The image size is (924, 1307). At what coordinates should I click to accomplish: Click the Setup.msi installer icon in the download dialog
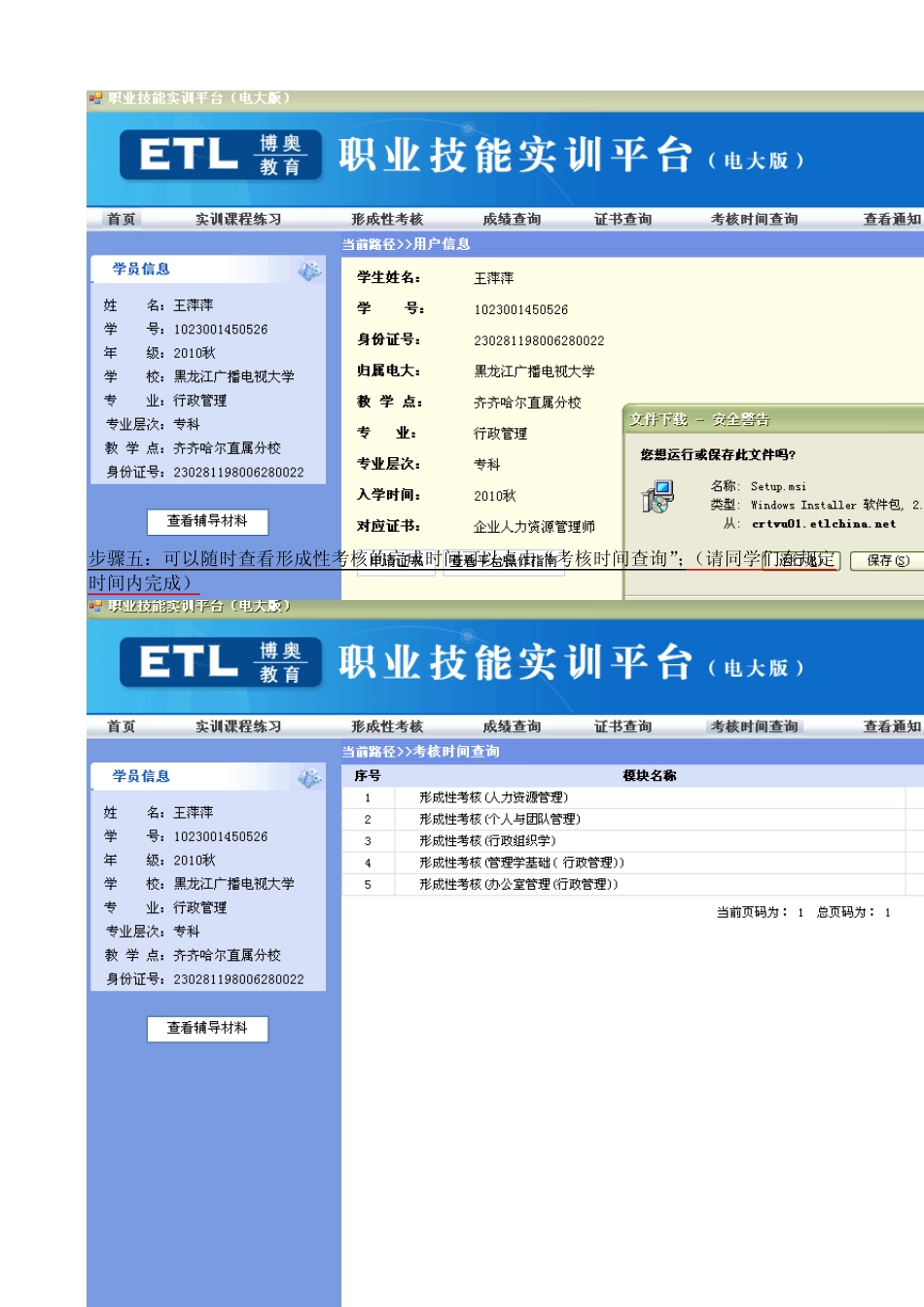pyautogui.click(x=657, y=496)
